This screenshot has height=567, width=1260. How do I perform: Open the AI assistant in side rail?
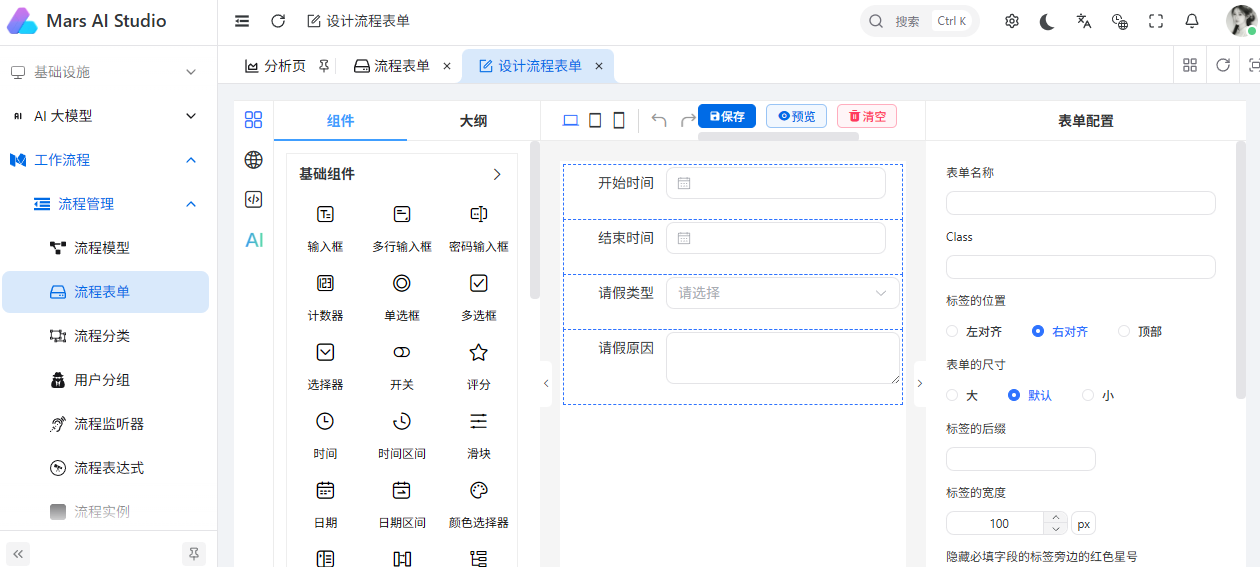254,240
